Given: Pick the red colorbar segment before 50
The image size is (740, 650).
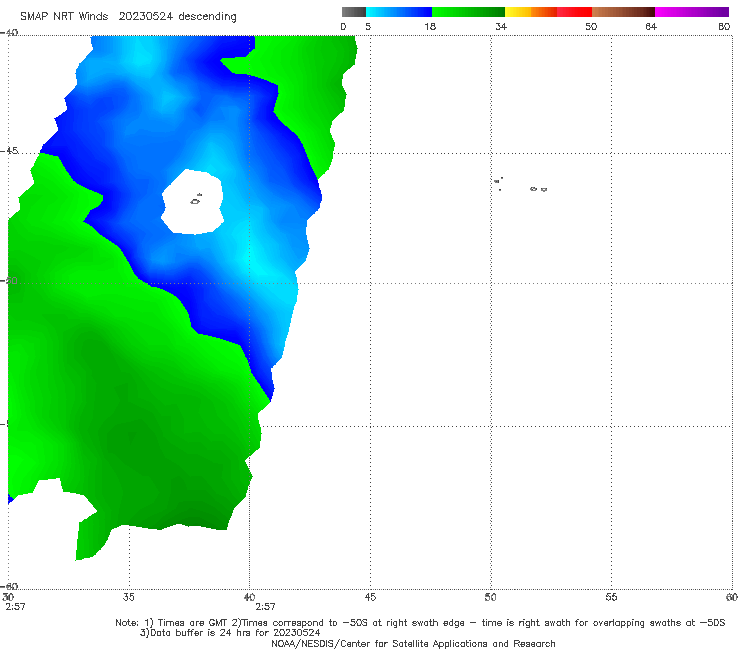Looking at the screenshot, I should pos(574,12).
